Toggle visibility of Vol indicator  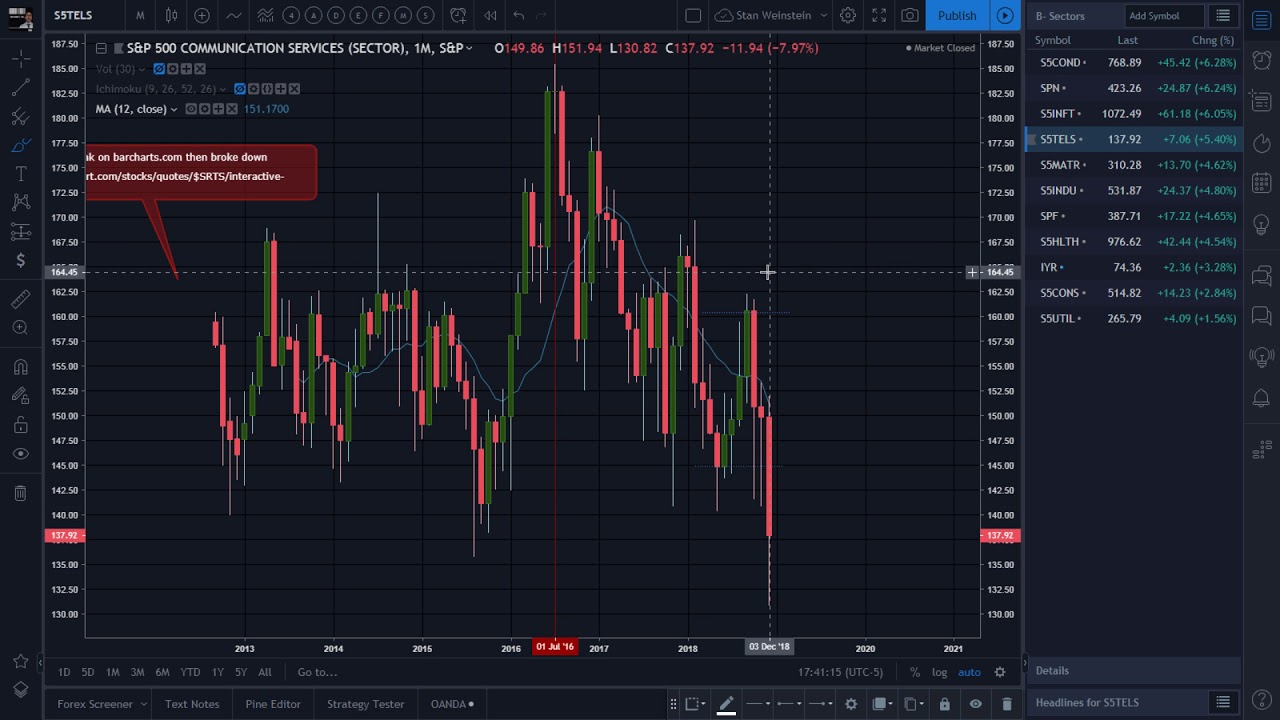coord(159,69)
